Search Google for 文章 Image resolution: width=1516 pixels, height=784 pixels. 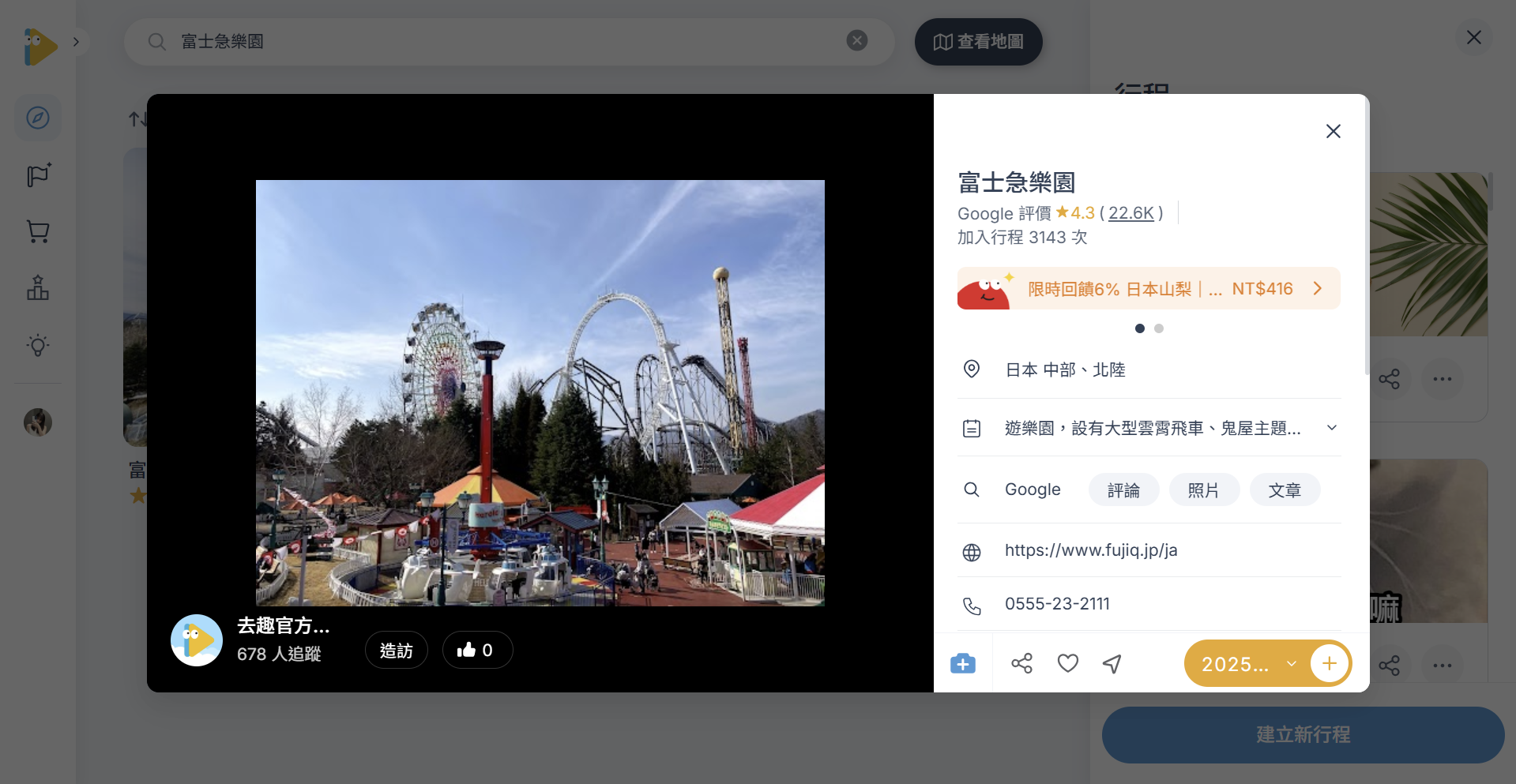tap(1285, 490)
